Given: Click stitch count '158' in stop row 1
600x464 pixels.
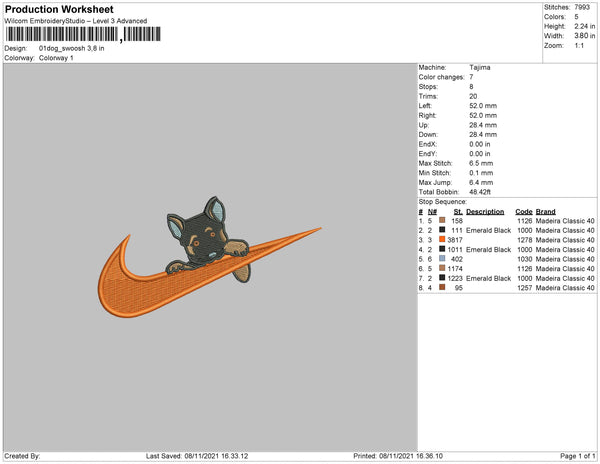Looking at the screenshot, I should 457,221.
